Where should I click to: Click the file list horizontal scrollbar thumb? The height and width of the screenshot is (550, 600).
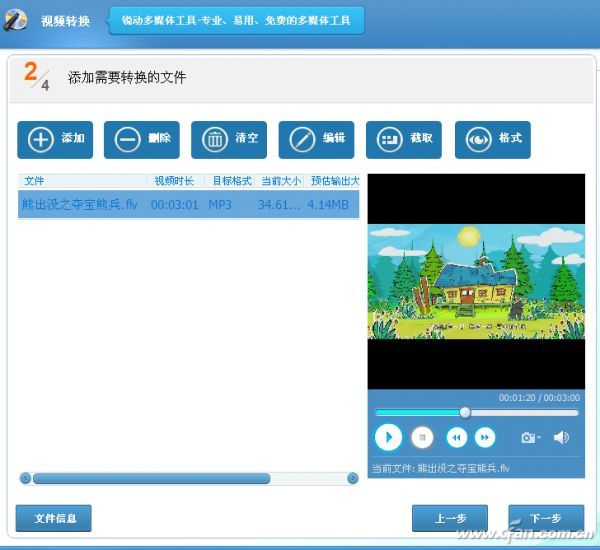click(152, 478)
